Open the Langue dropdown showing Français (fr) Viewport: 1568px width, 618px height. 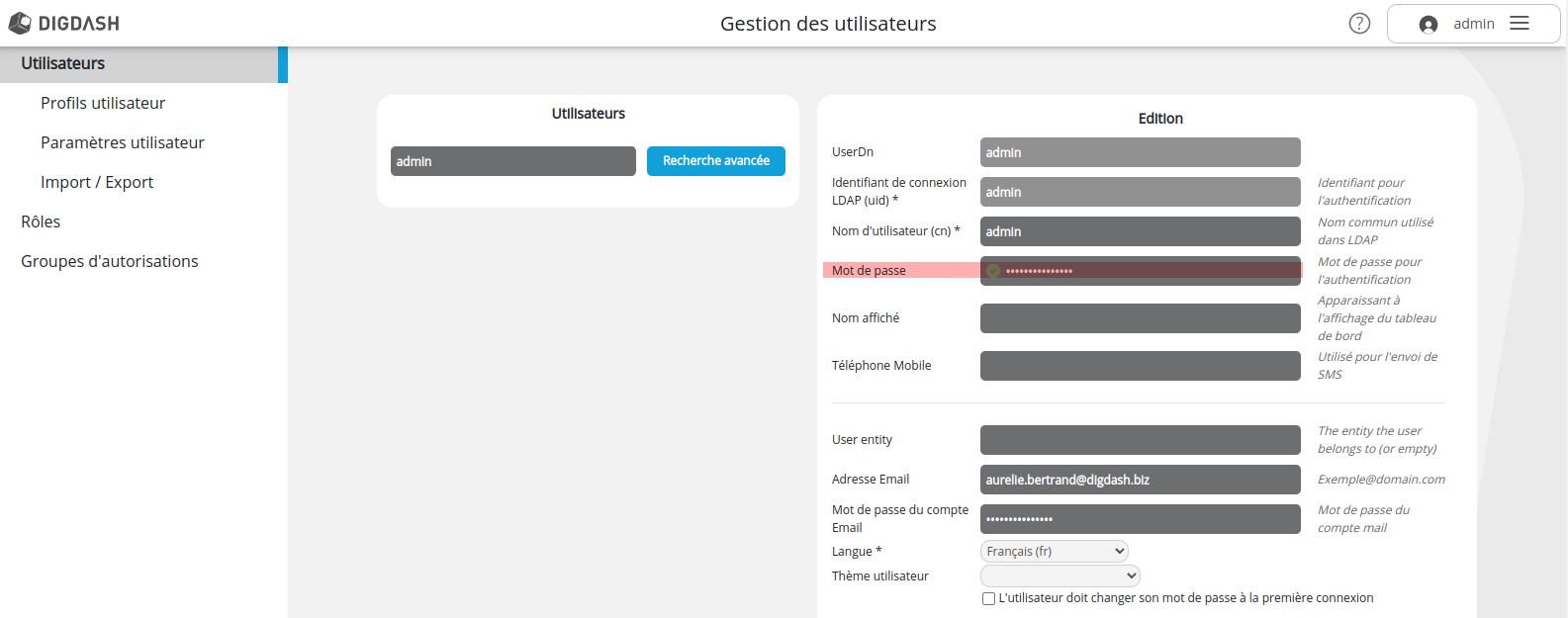pyautogui.click(x=1054, y=551)
